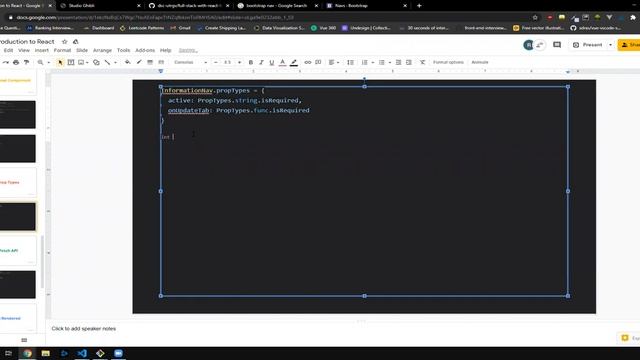Select the Line tool icon
This screenshot has width=640, height=360.
coord(107,62)
